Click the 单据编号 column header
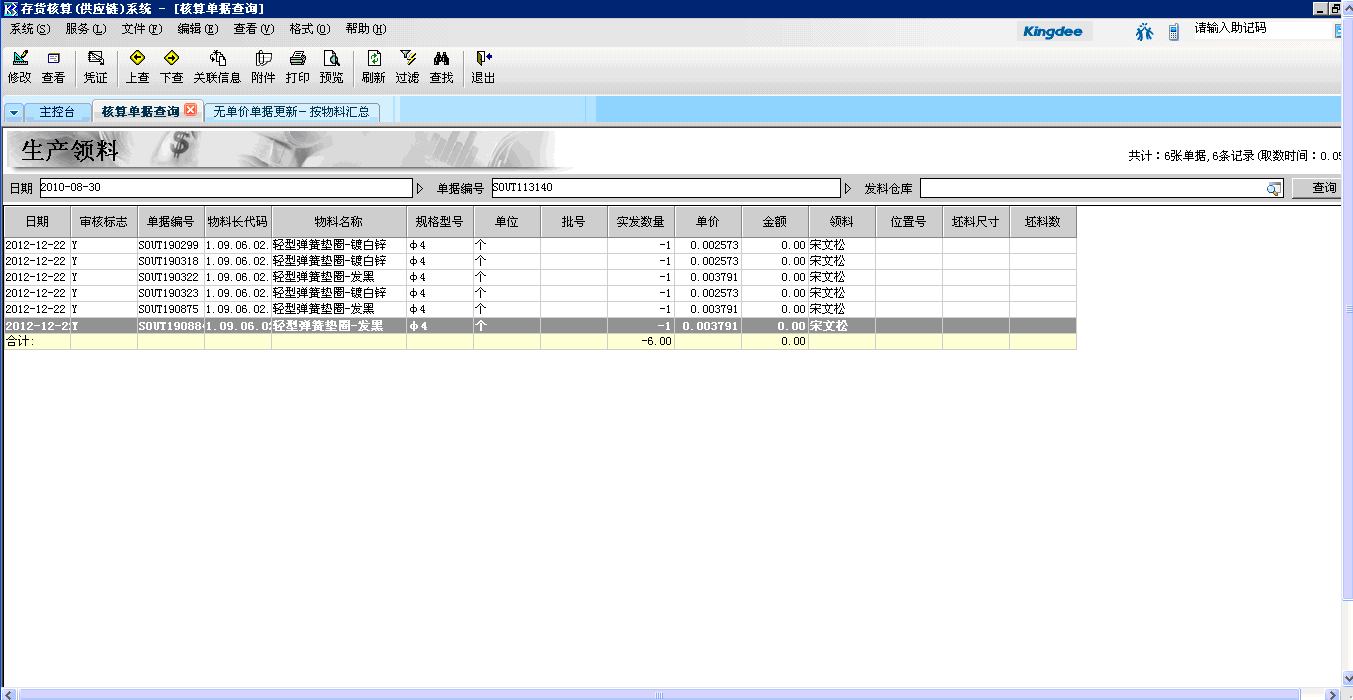1353x700 pixels. (x=171, y=221)
